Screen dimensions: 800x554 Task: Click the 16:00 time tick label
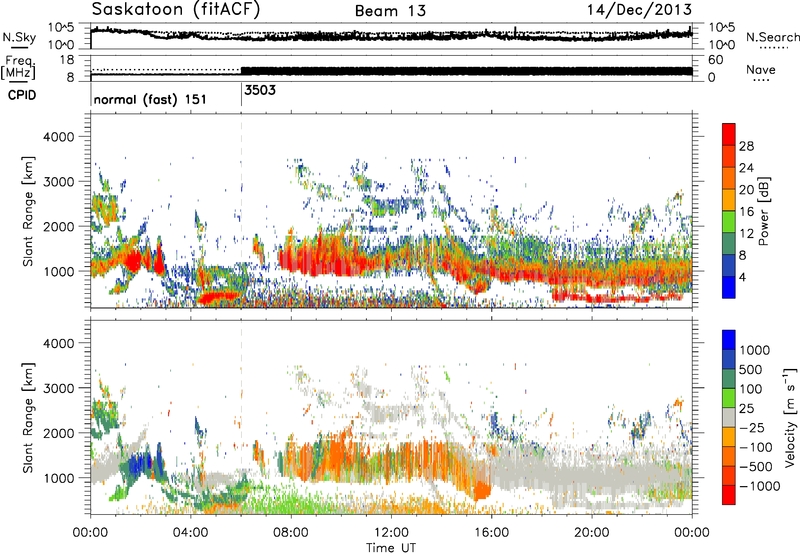pos(491,533)
